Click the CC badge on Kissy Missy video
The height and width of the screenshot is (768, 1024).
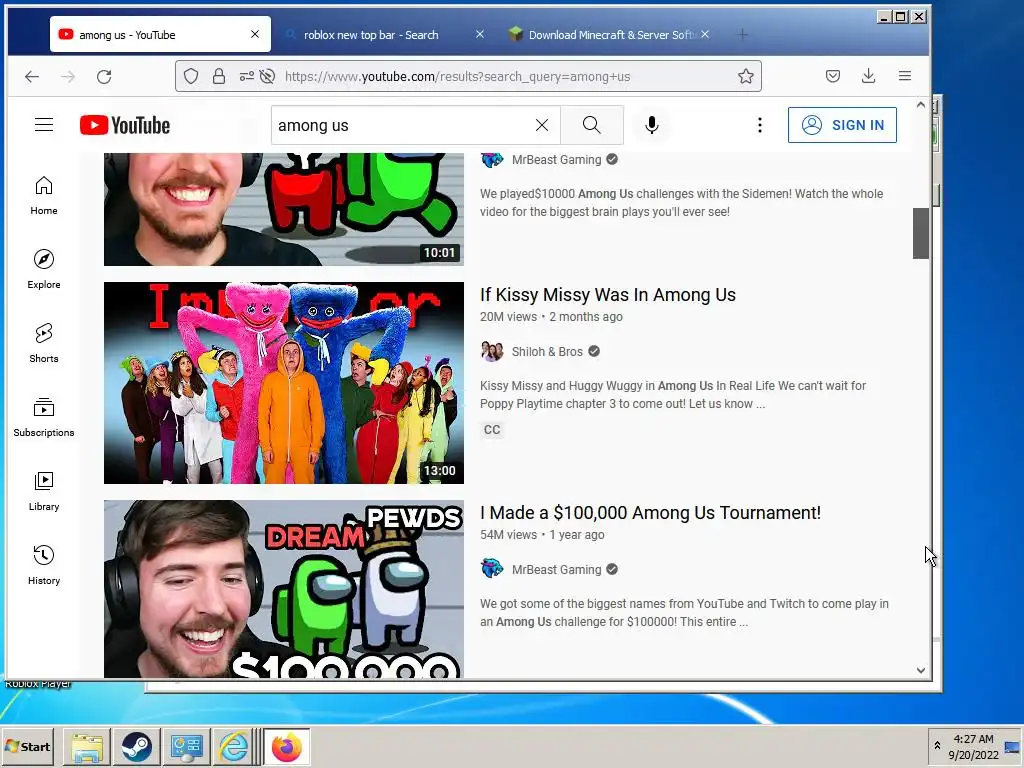click(492, 430)
